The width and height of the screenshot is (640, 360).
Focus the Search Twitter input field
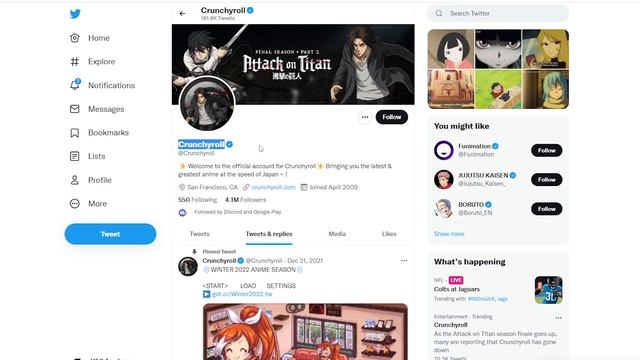coord(498,13)
